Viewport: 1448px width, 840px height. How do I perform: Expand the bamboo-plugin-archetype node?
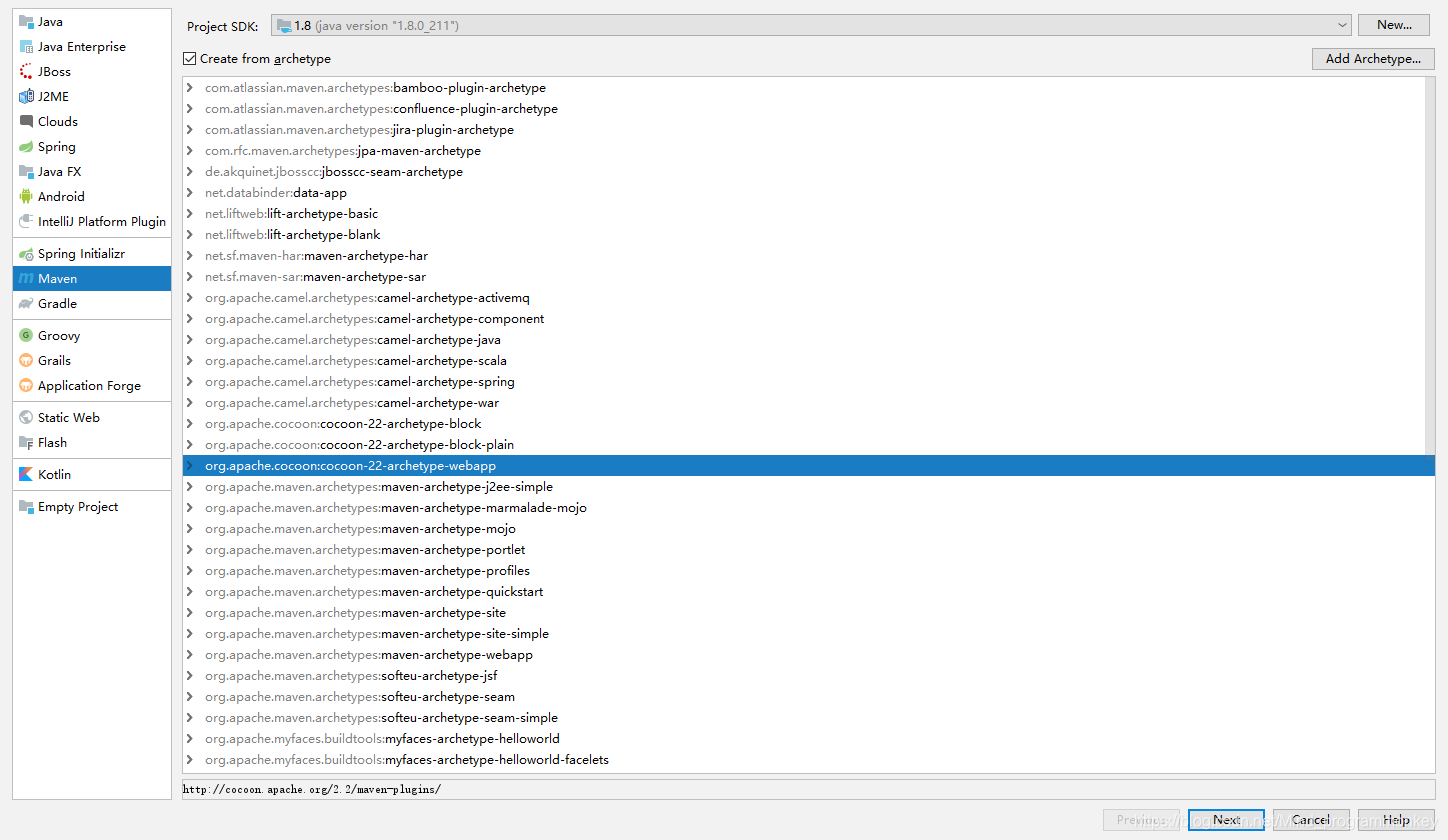(x=189, y=88)
